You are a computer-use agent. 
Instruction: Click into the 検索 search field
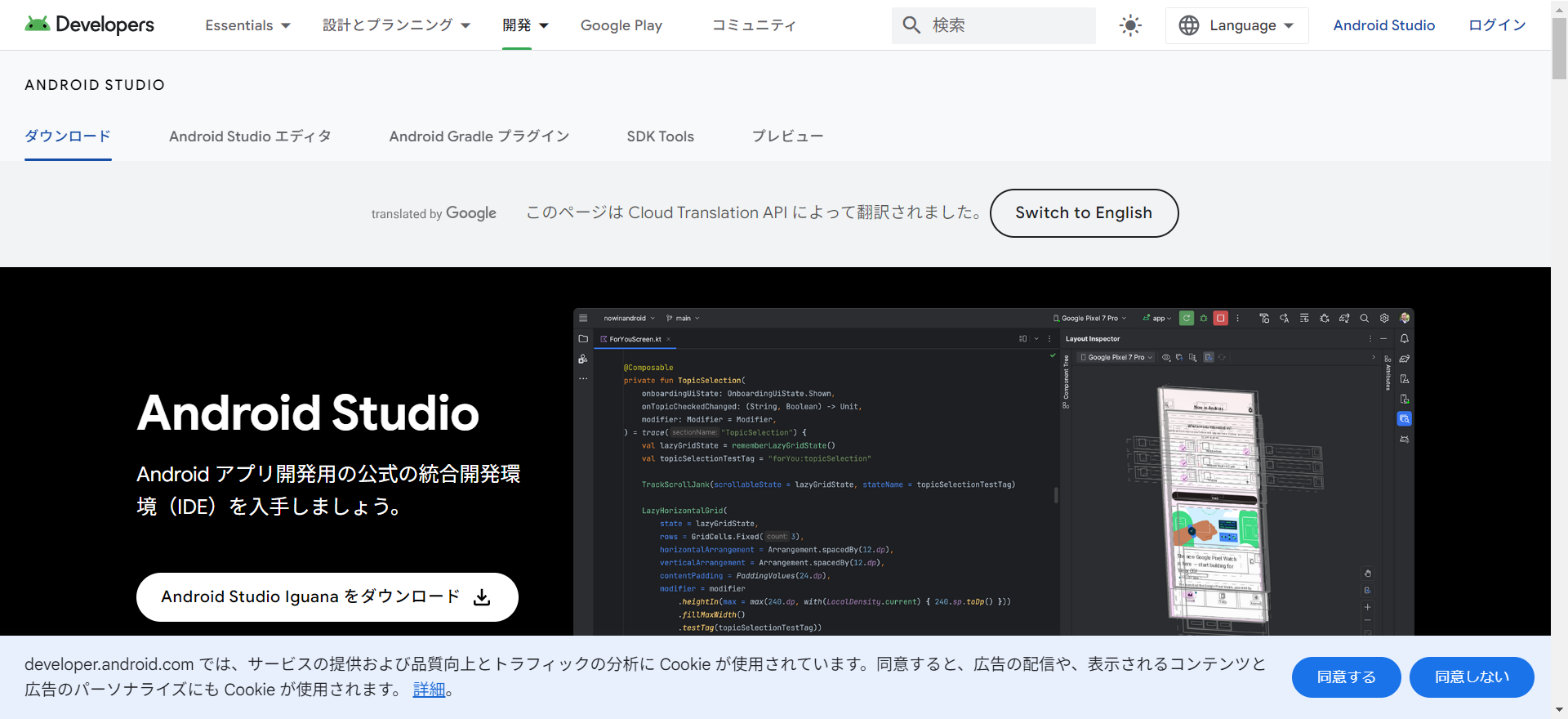(x=1009, y=25)
